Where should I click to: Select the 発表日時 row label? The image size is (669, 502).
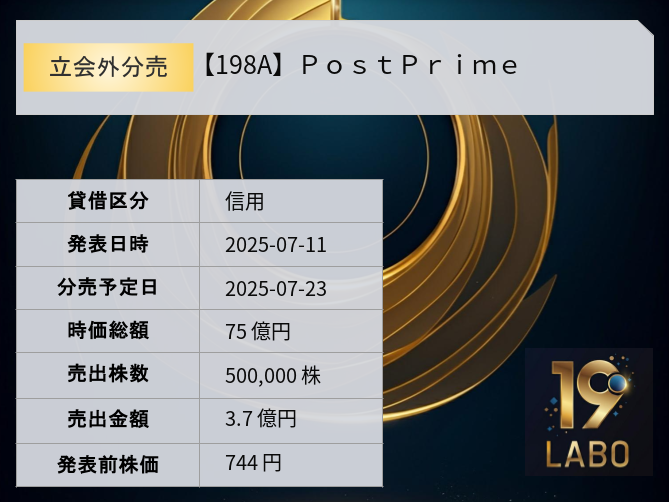(x=108, y=244)
